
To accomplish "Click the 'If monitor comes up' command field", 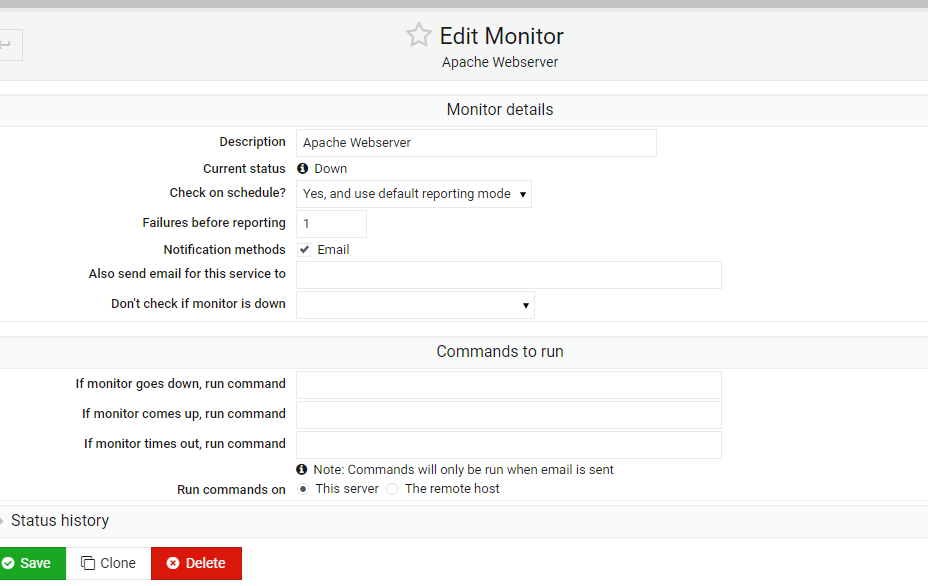I will click(x=509, y=415).
